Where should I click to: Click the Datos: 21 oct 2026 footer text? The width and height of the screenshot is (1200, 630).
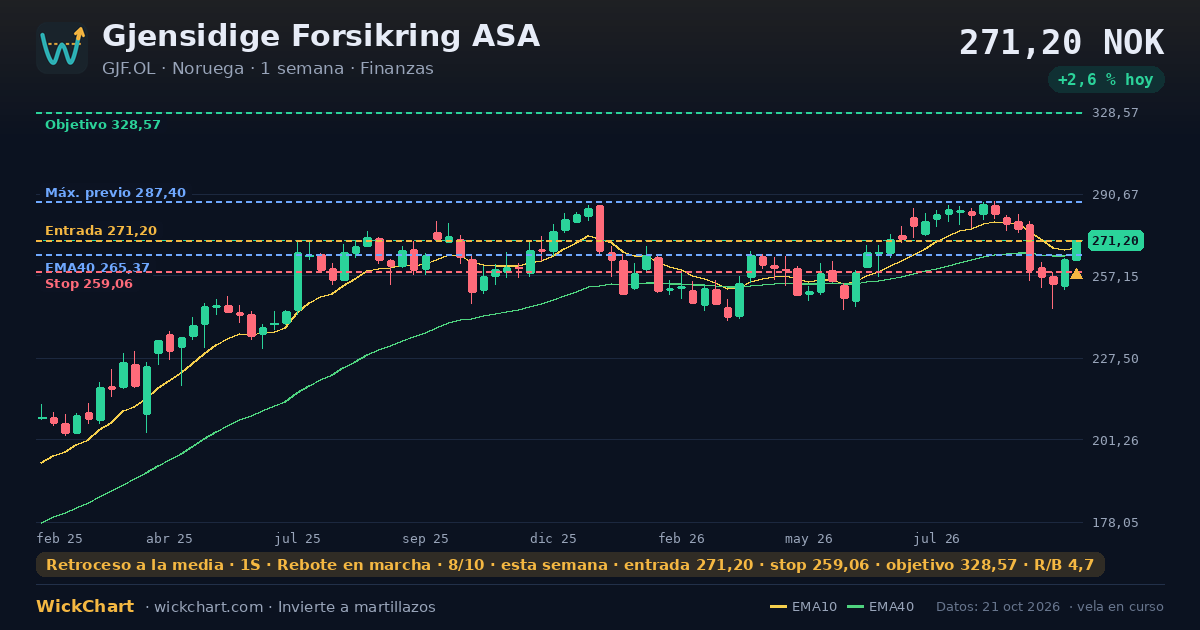[x=1000, y=607]
